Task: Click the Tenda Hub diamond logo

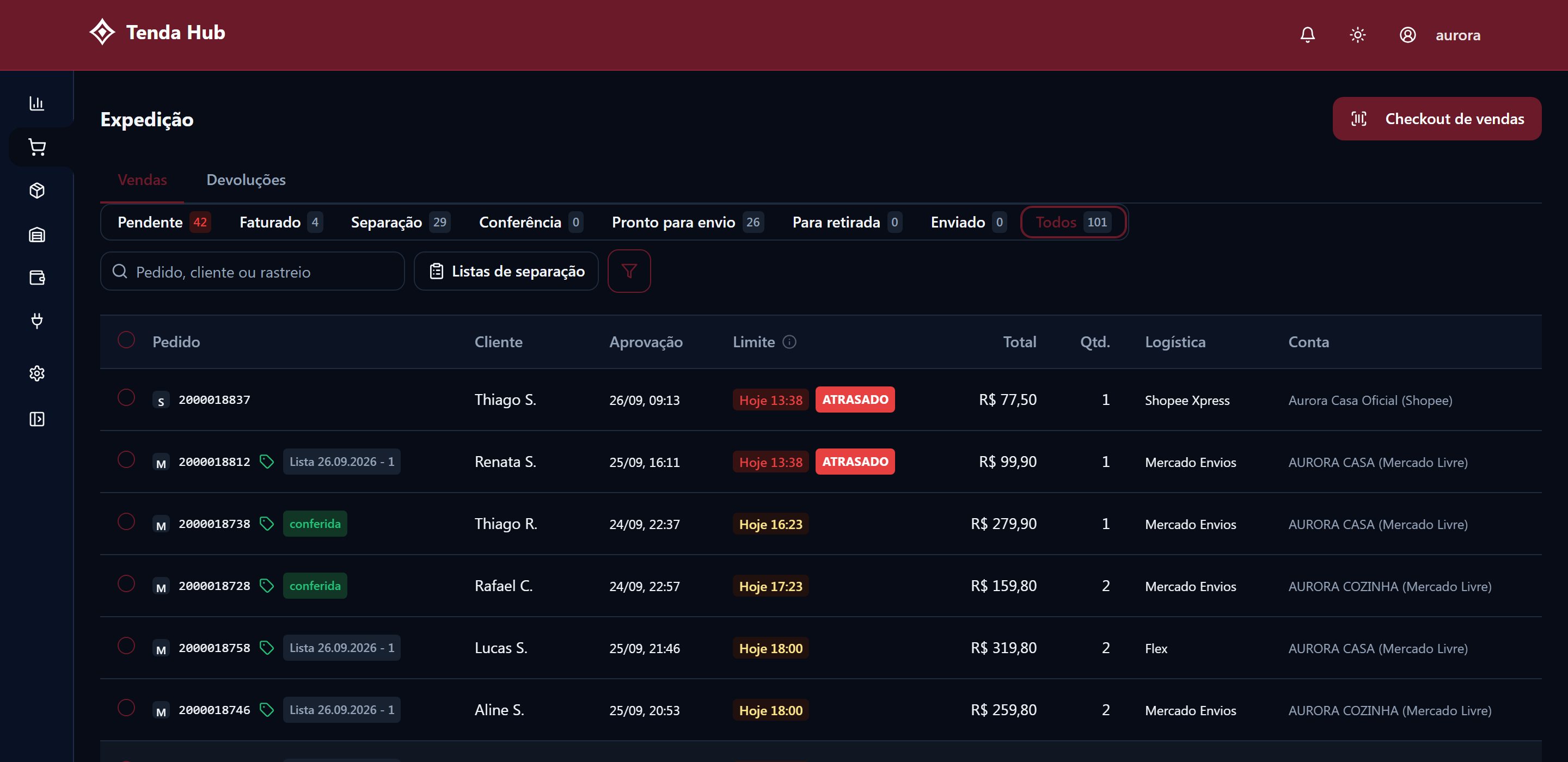Action: point(102,32)
